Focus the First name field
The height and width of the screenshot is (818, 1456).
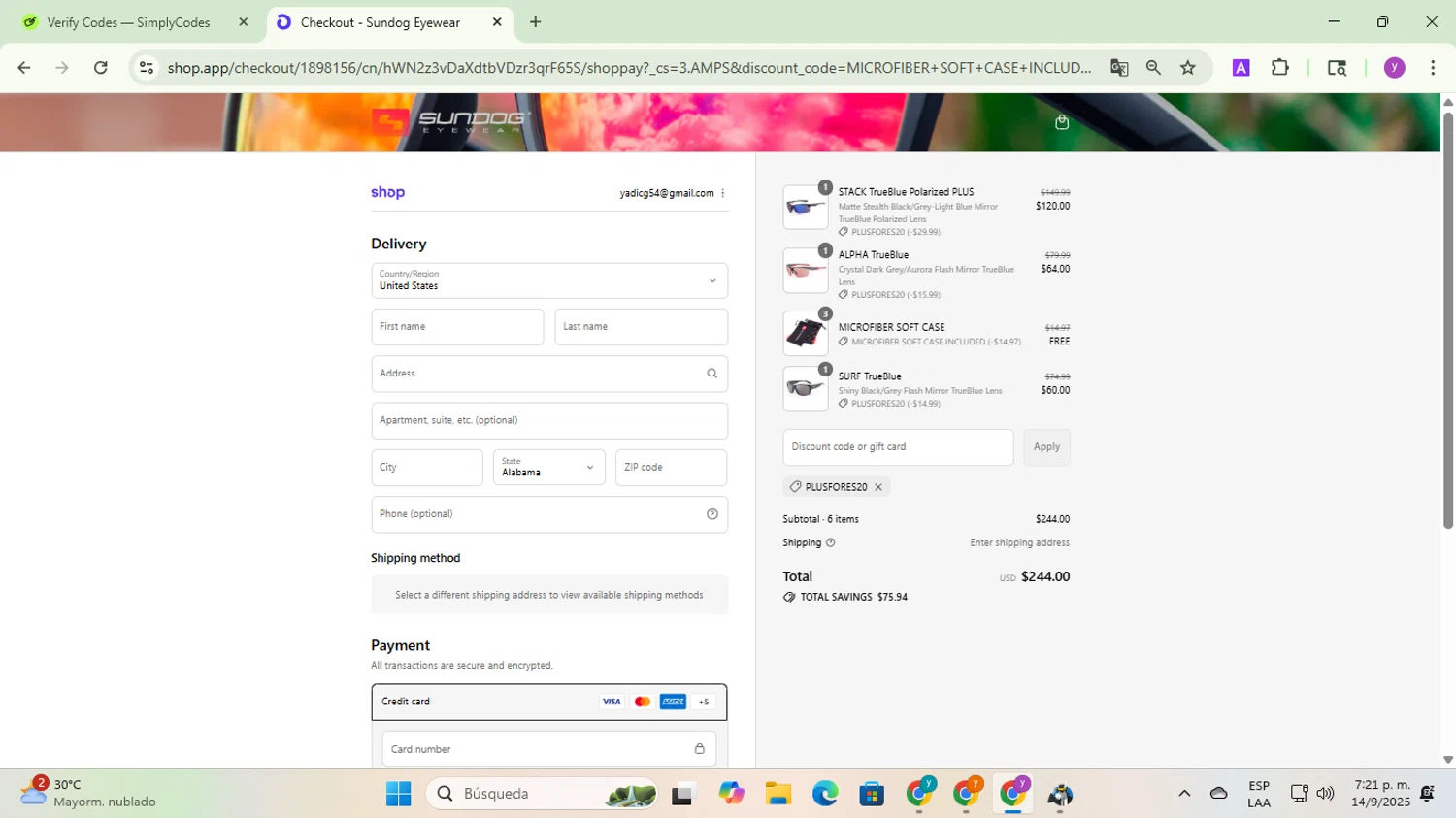click(457, 327)
